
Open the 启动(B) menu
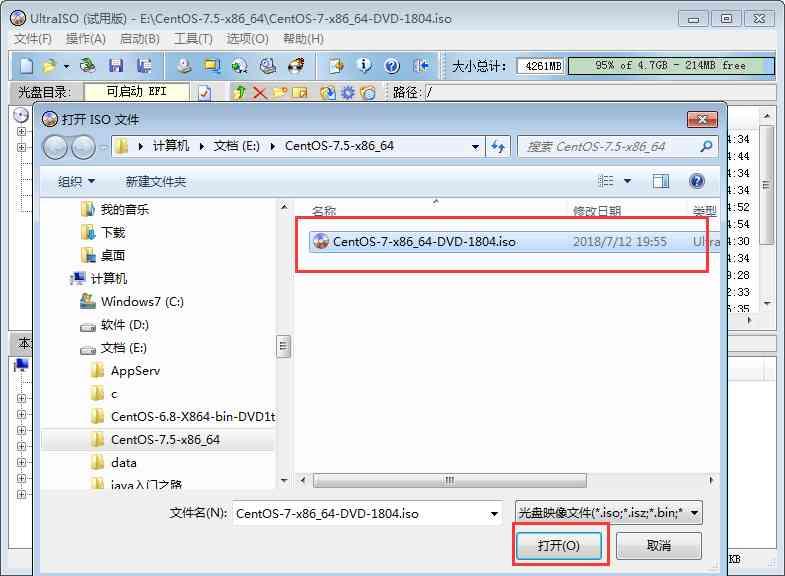(140, 39)
